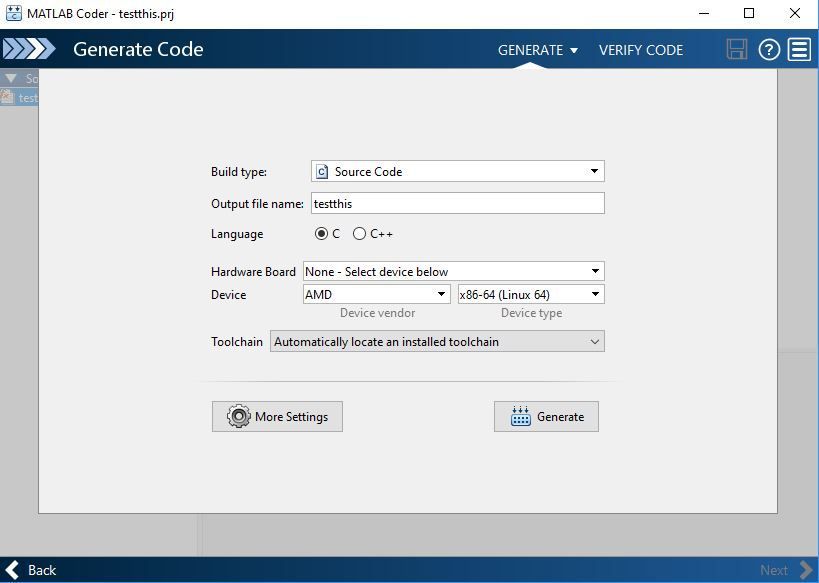Maximize the MATLAB Coder window

point(749,14)
